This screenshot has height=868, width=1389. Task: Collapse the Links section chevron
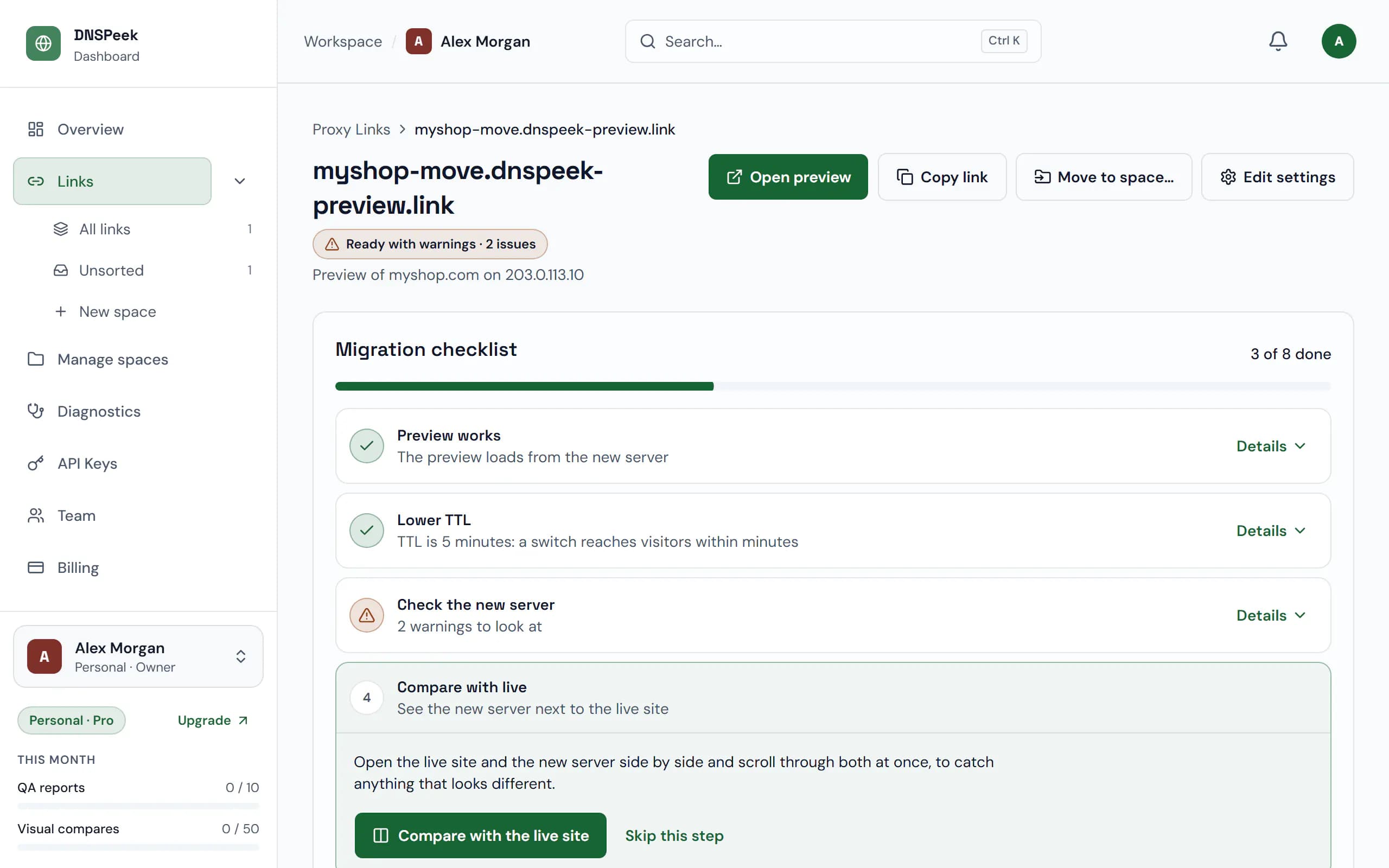[x=240, y=181]
